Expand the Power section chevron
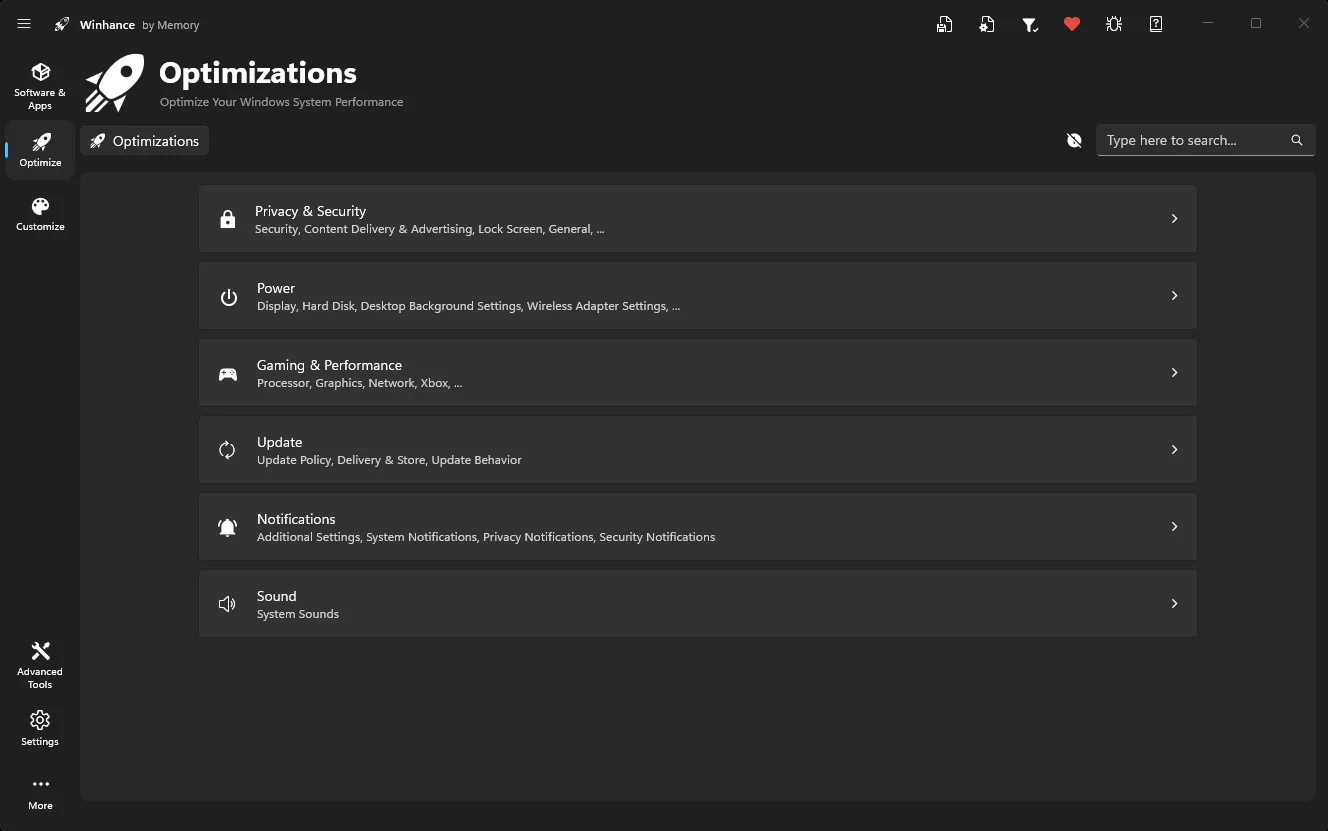Viewport: 1328px width, 831px height. (1174, 296)
